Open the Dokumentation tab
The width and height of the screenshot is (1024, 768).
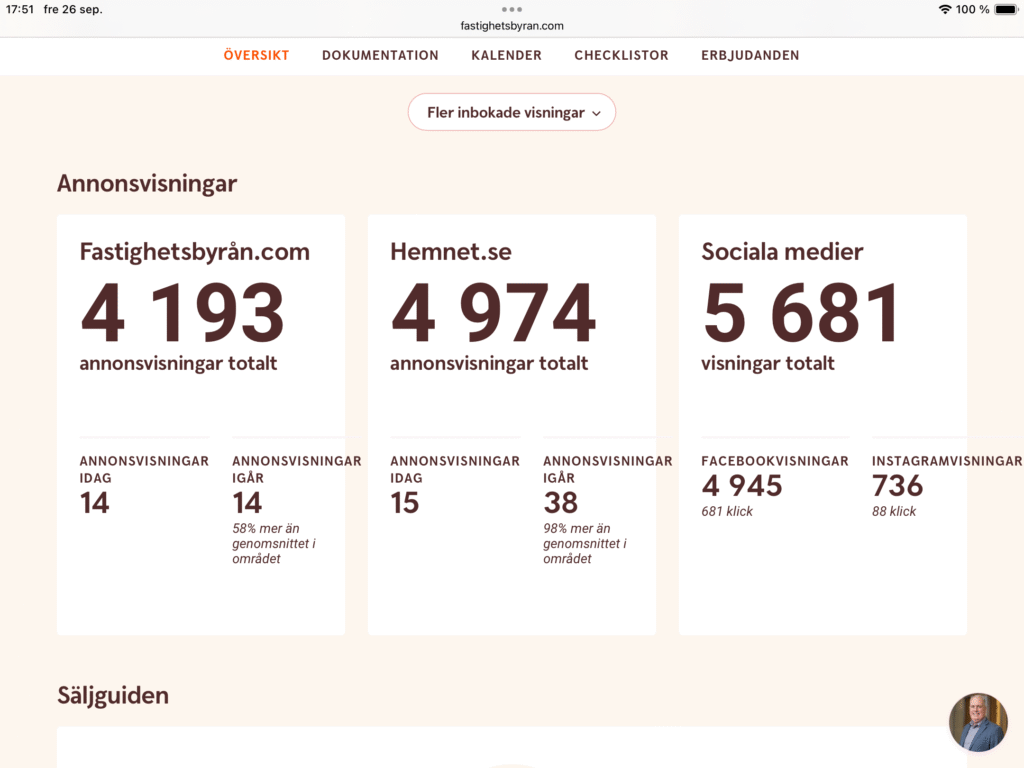click(x=380, y=55)
